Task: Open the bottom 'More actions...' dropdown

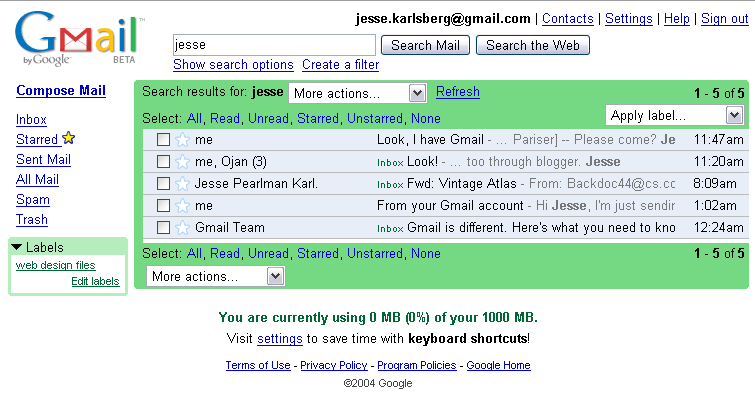Action: 215,276
